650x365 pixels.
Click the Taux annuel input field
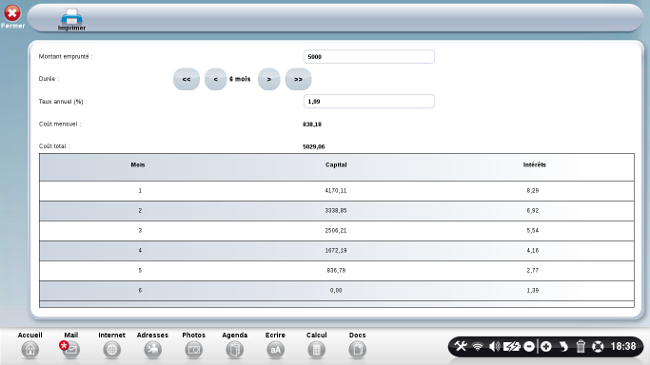click(x=369, y=102)
